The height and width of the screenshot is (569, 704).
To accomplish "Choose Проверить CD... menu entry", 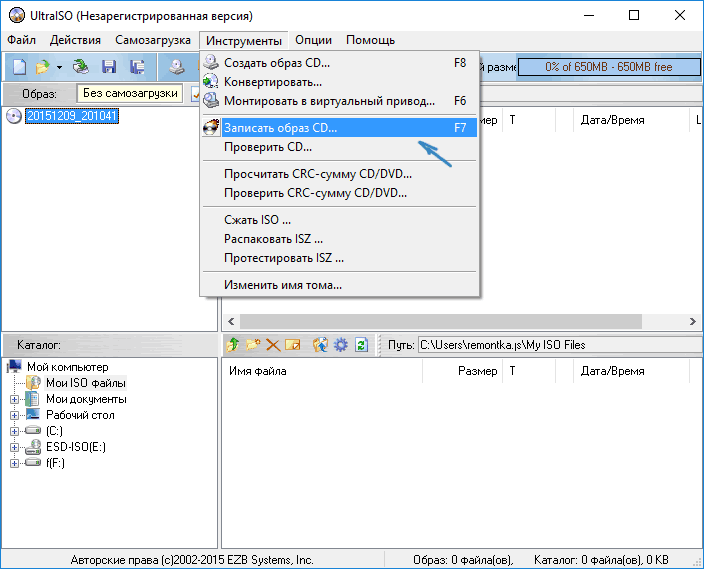I will click(340, 147).
